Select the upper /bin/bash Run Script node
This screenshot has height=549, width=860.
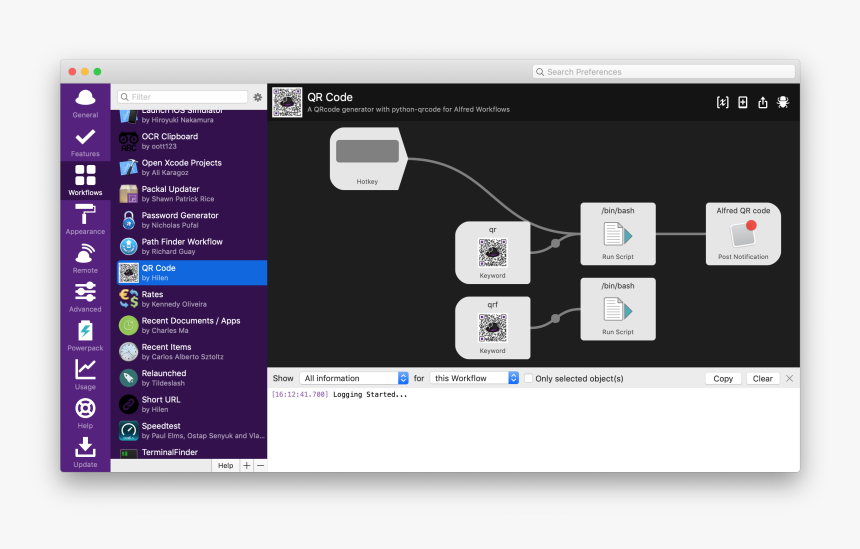[618, 234]
